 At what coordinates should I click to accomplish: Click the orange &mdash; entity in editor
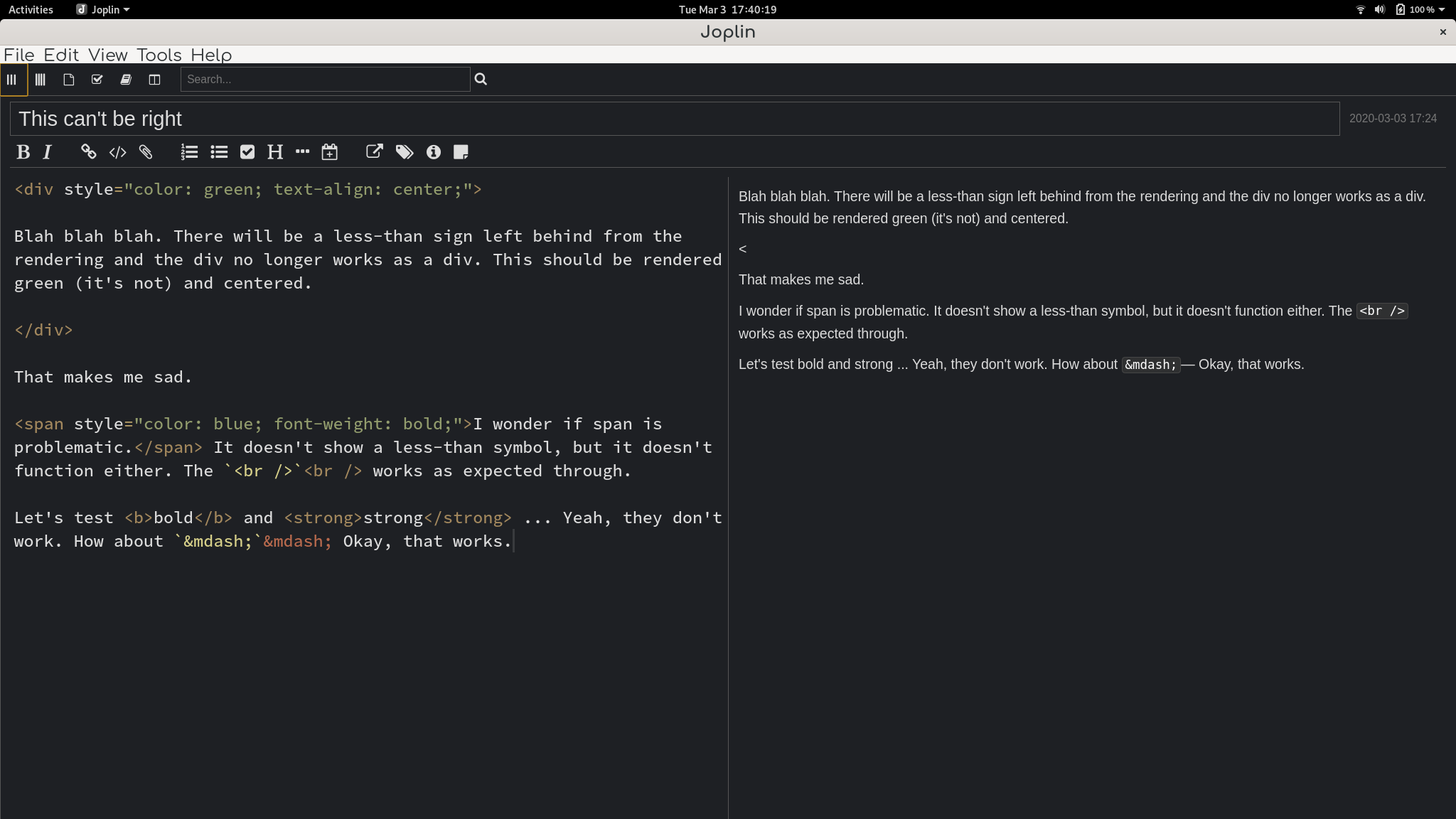pos(297,541)
